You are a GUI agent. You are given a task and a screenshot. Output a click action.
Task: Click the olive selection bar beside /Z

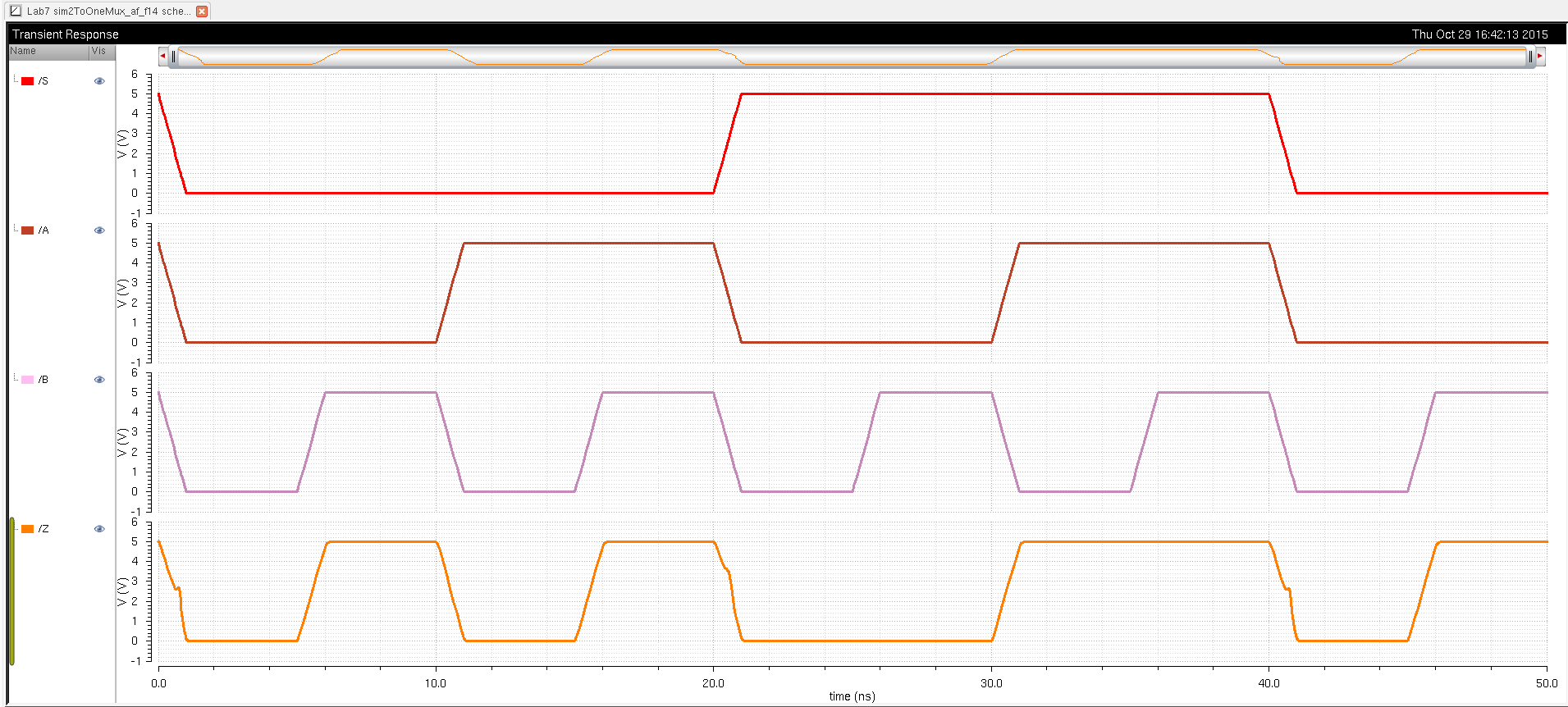tap(11, 591)
